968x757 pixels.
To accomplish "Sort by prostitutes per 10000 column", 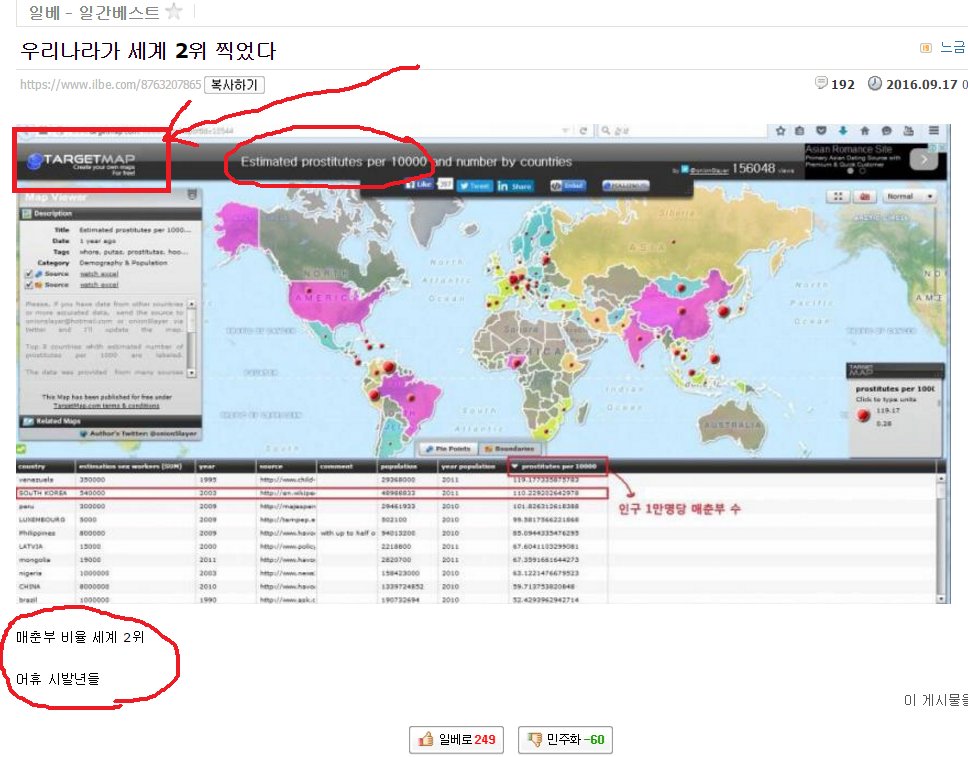I will tap(557, 466).
